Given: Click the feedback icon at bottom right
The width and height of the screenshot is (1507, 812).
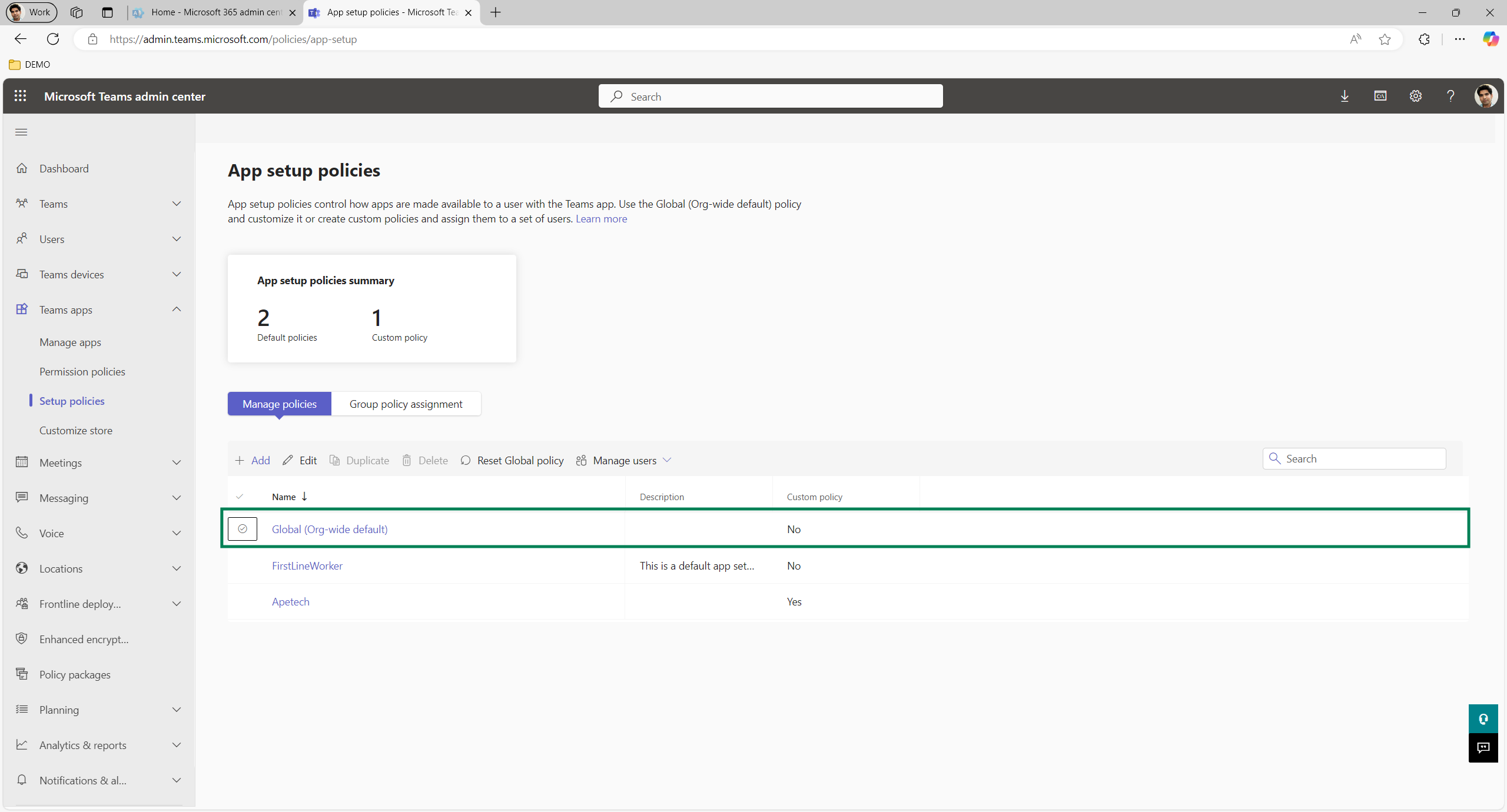Looking at the screenshot, I should [x=1483, y=747].
